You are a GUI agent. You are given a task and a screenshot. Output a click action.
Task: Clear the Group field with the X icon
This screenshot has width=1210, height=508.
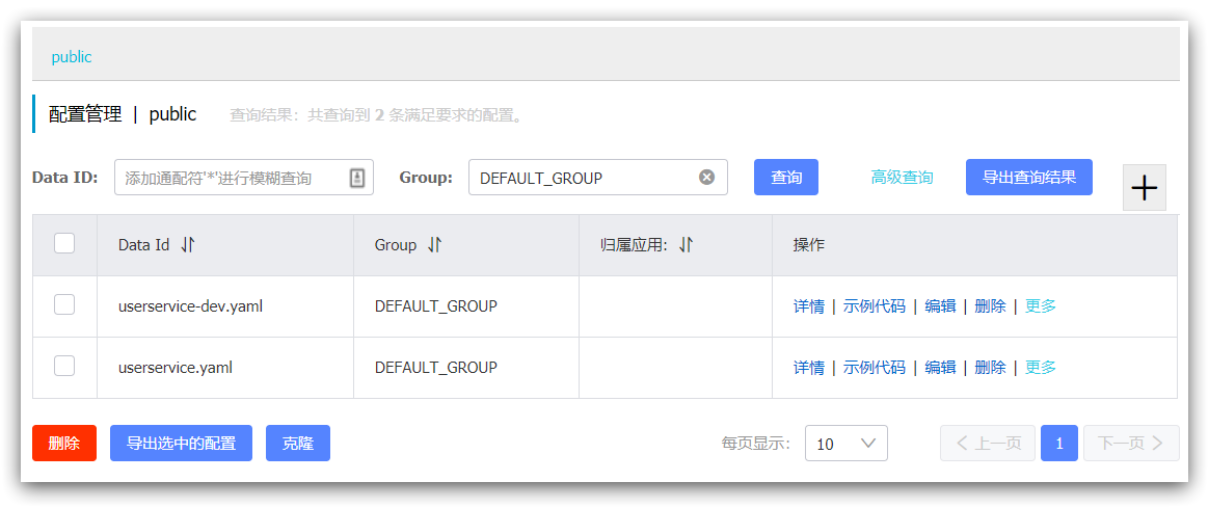click(707, 177)
